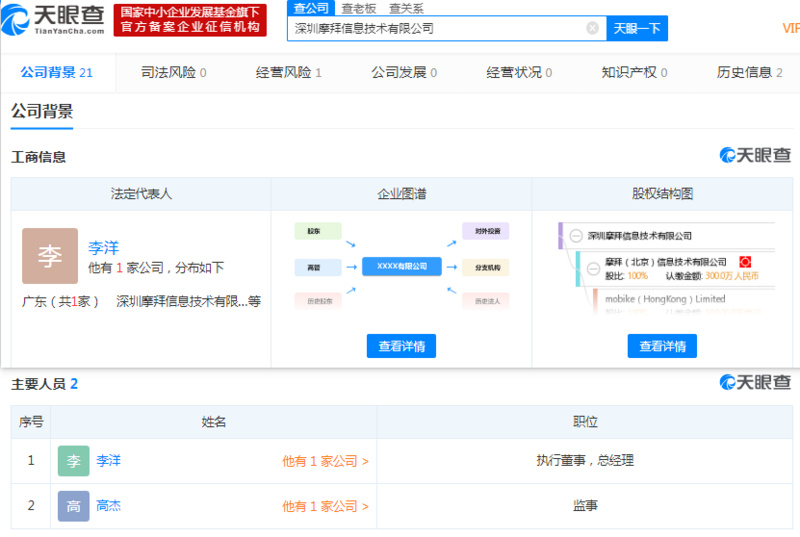
Task: Select the 监事 position cell
Action: tap(585, 505)
